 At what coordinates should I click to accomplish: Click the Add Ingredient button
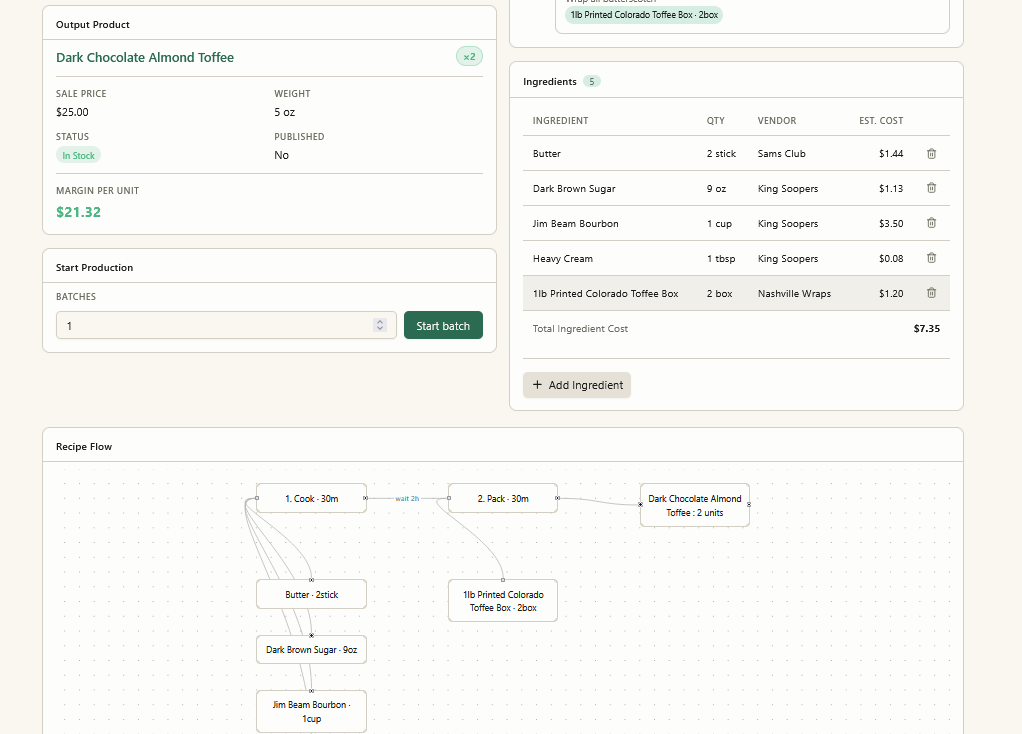pos(577,385)
